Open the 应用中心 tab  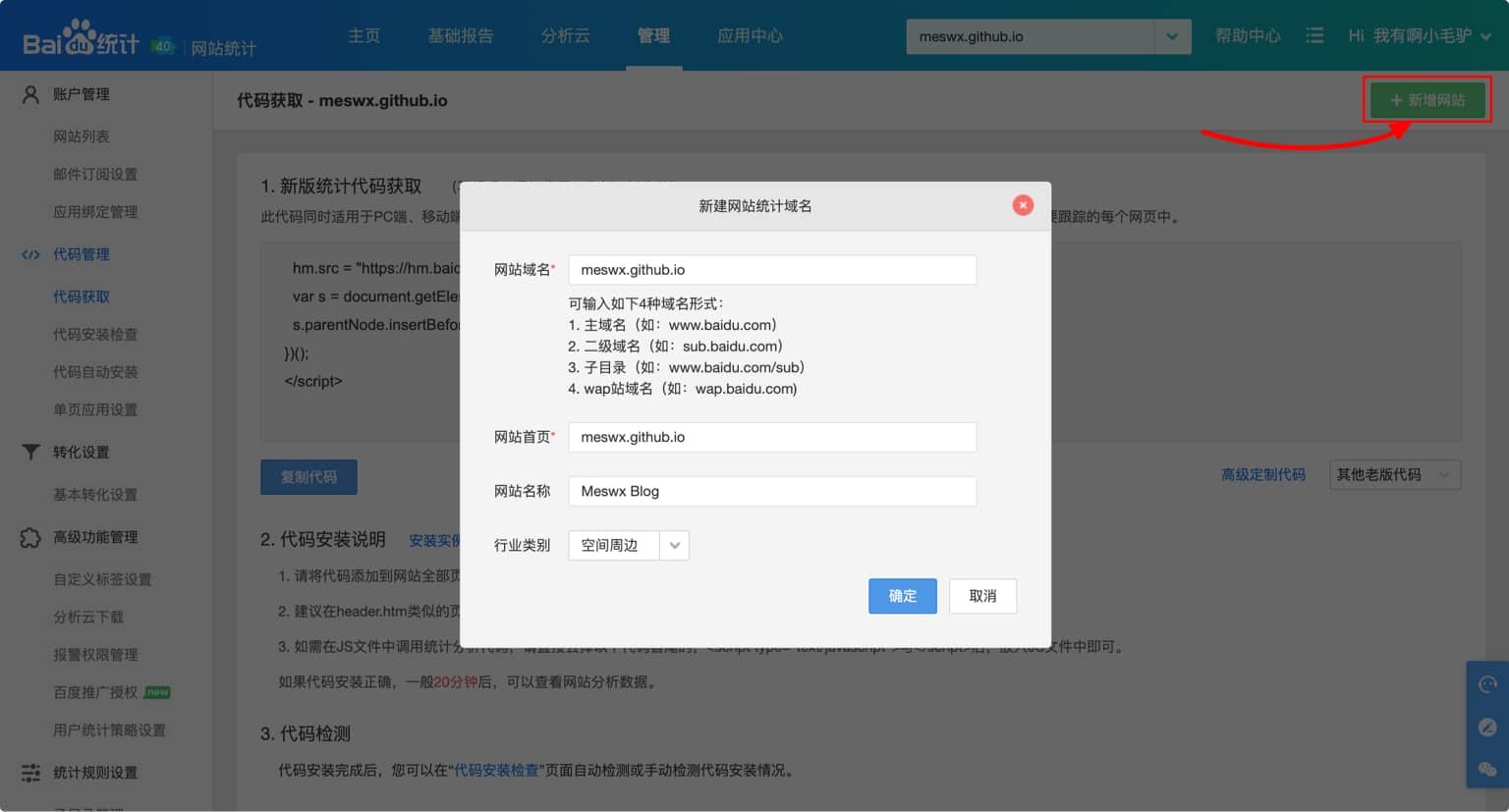751,35
